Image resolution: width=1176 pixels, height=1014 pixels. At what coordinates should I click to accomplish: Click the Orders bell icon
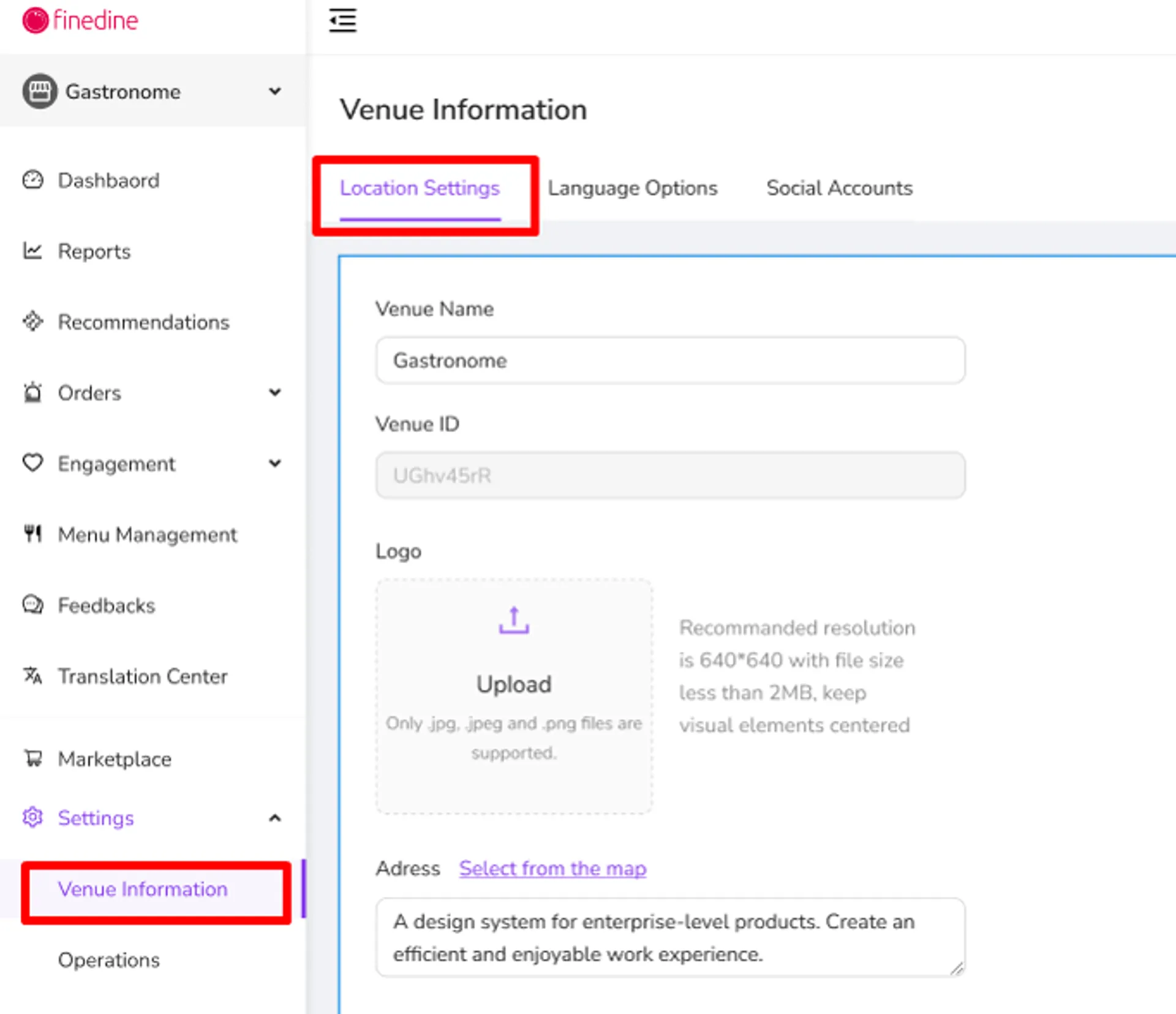[x=33, y=392]
